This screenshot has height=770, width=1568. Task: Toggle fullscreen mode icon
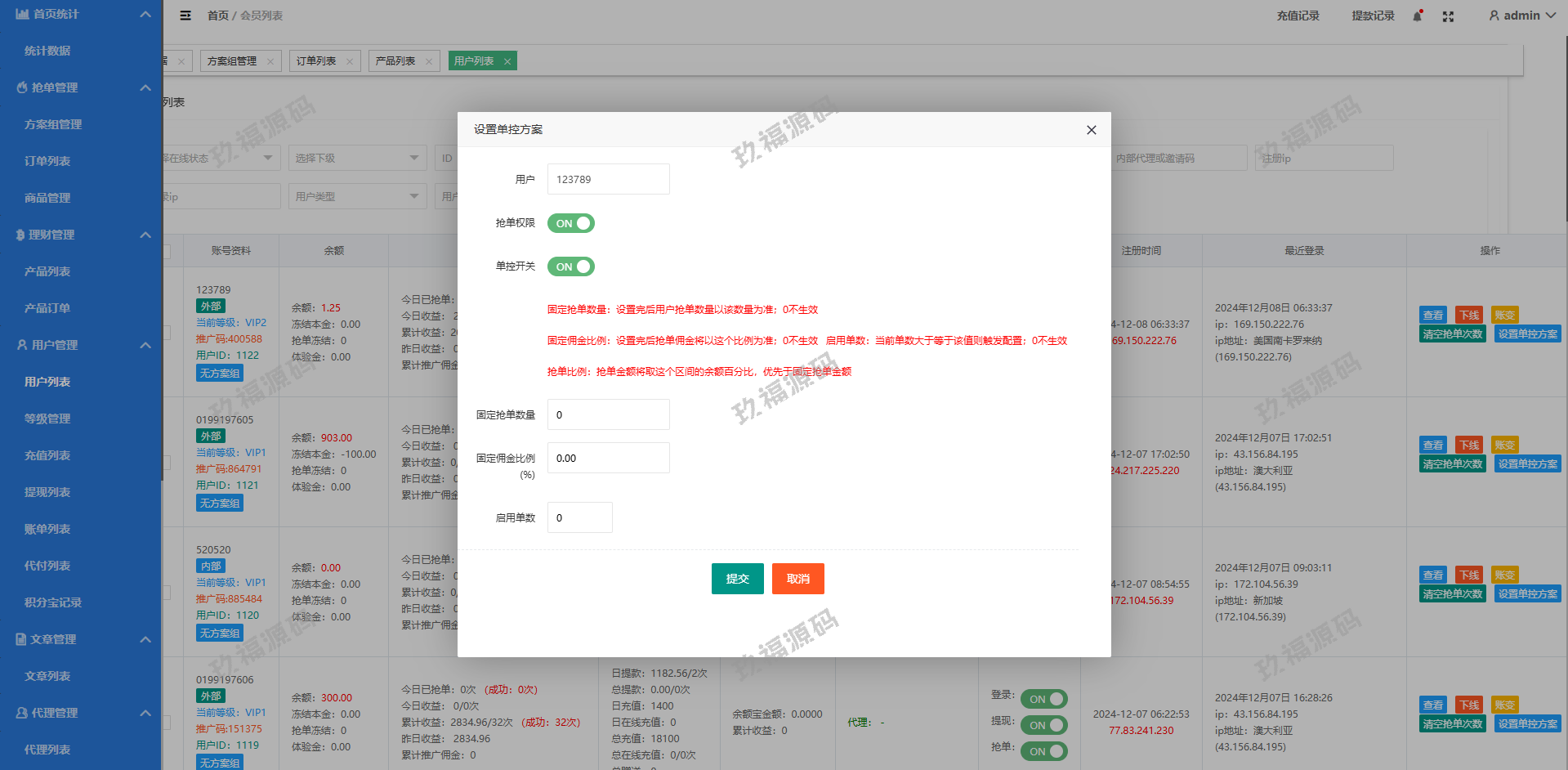(x=1448, y=16)
